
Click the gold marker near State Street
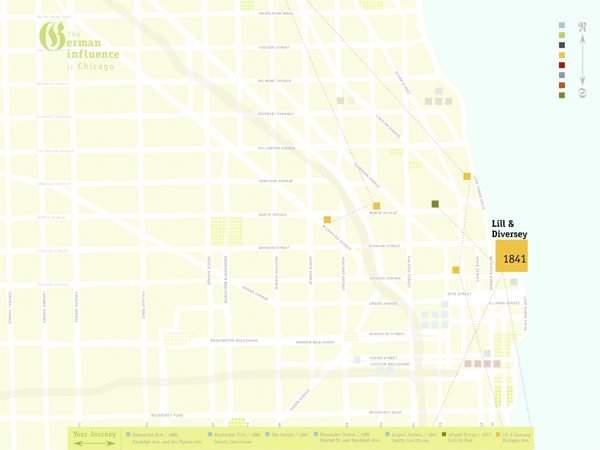coord(456,270)
